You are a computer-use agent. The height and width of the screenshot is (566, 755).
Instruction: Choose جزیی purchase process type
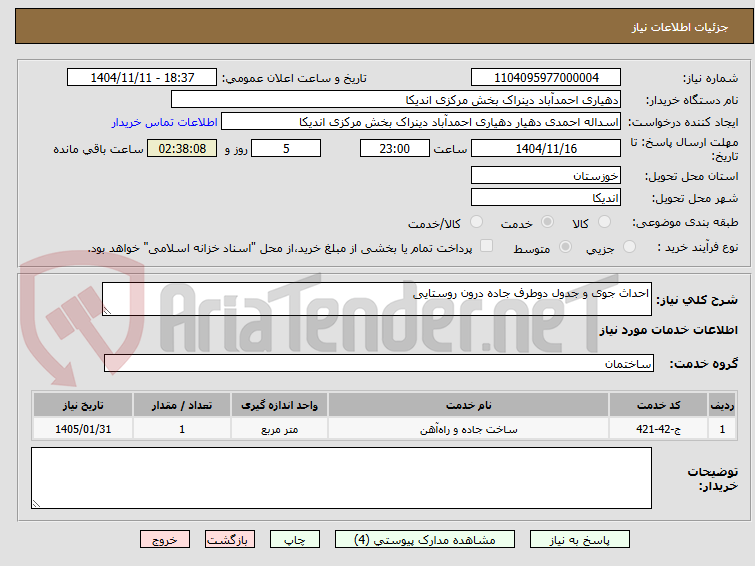[x=629, y=247]
